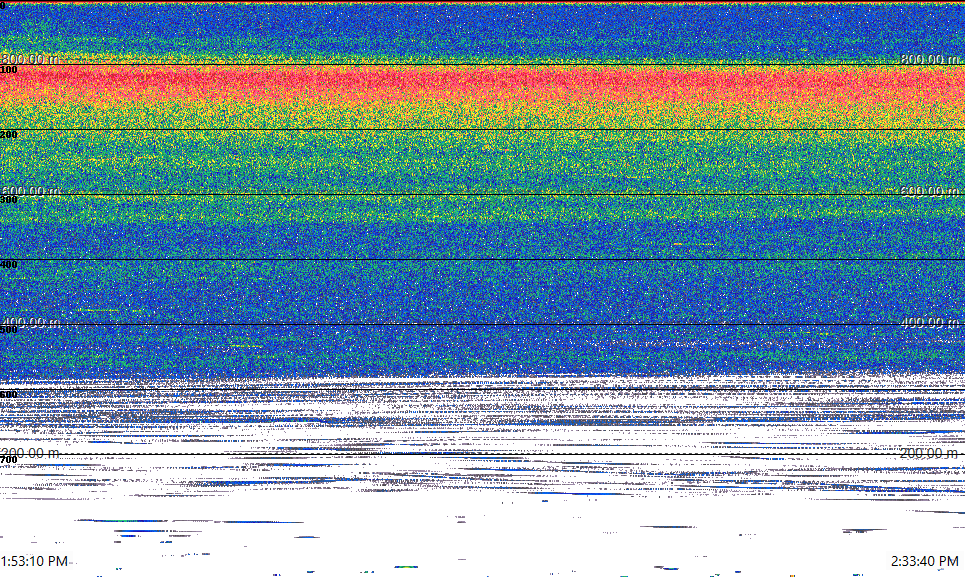Screen dimensions: 965x578
Task: Select the left-side 200.00 m range label
Action: coord(31,454)
